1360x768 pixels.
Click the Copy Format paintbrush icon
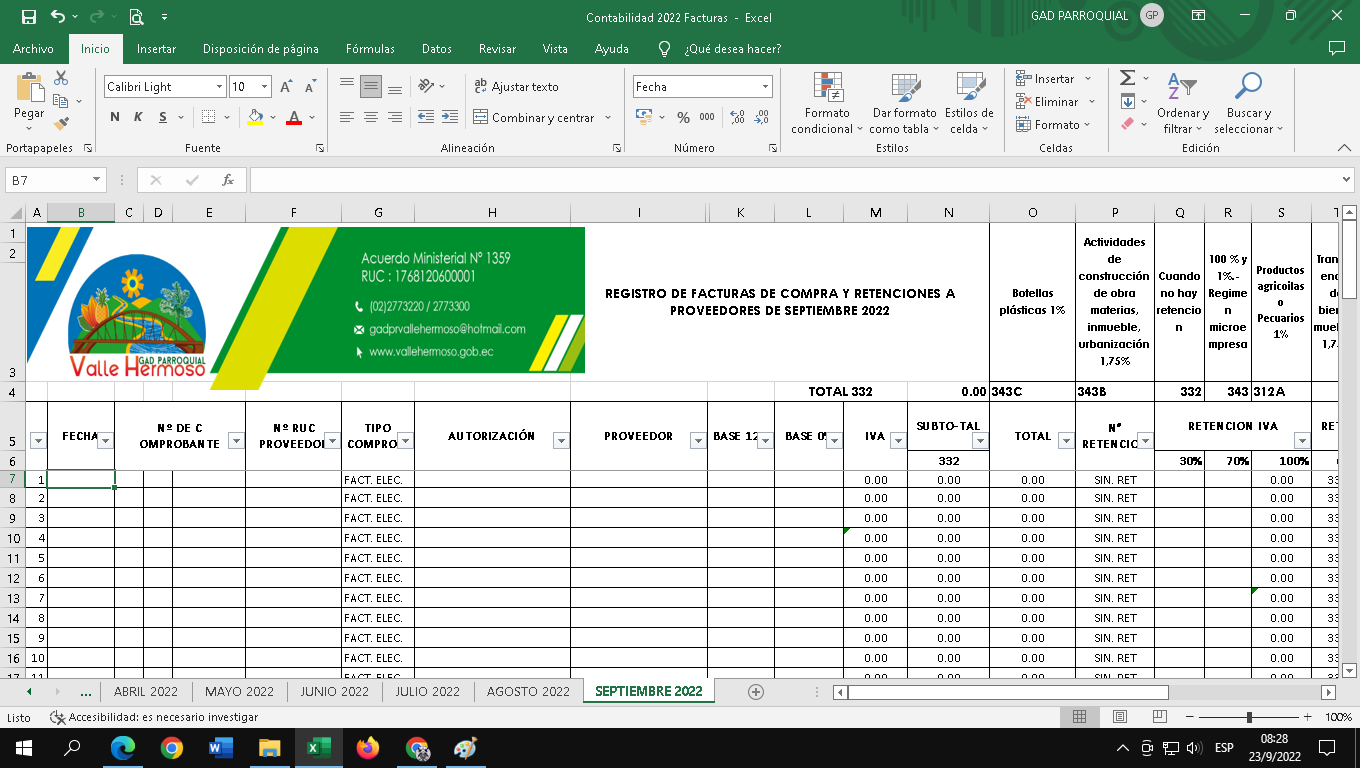(x=61, y=124)
